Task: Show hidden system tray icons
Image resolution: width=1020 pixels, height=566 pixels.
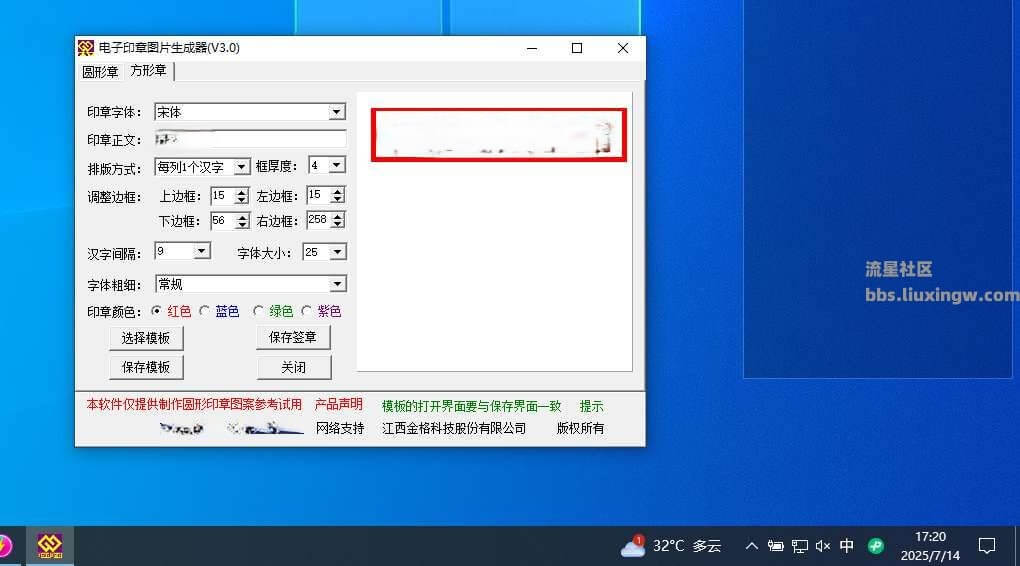Action: (751, 546)
